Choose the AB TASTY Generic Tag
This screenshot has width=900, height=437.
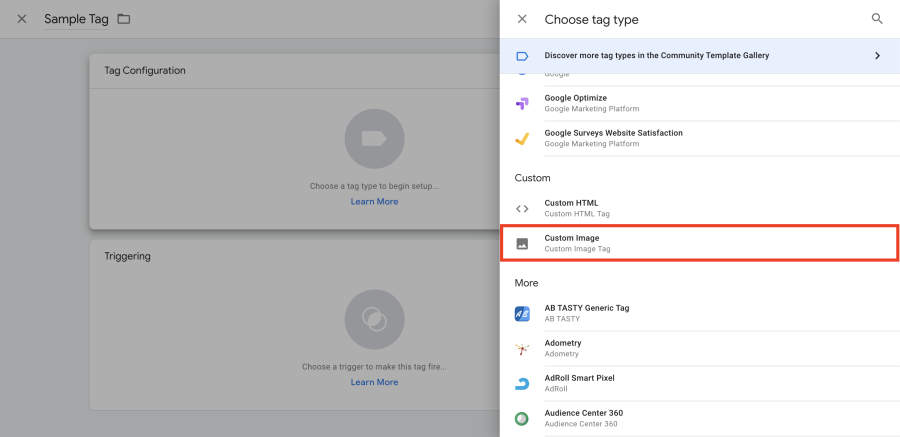click(700, 314)
